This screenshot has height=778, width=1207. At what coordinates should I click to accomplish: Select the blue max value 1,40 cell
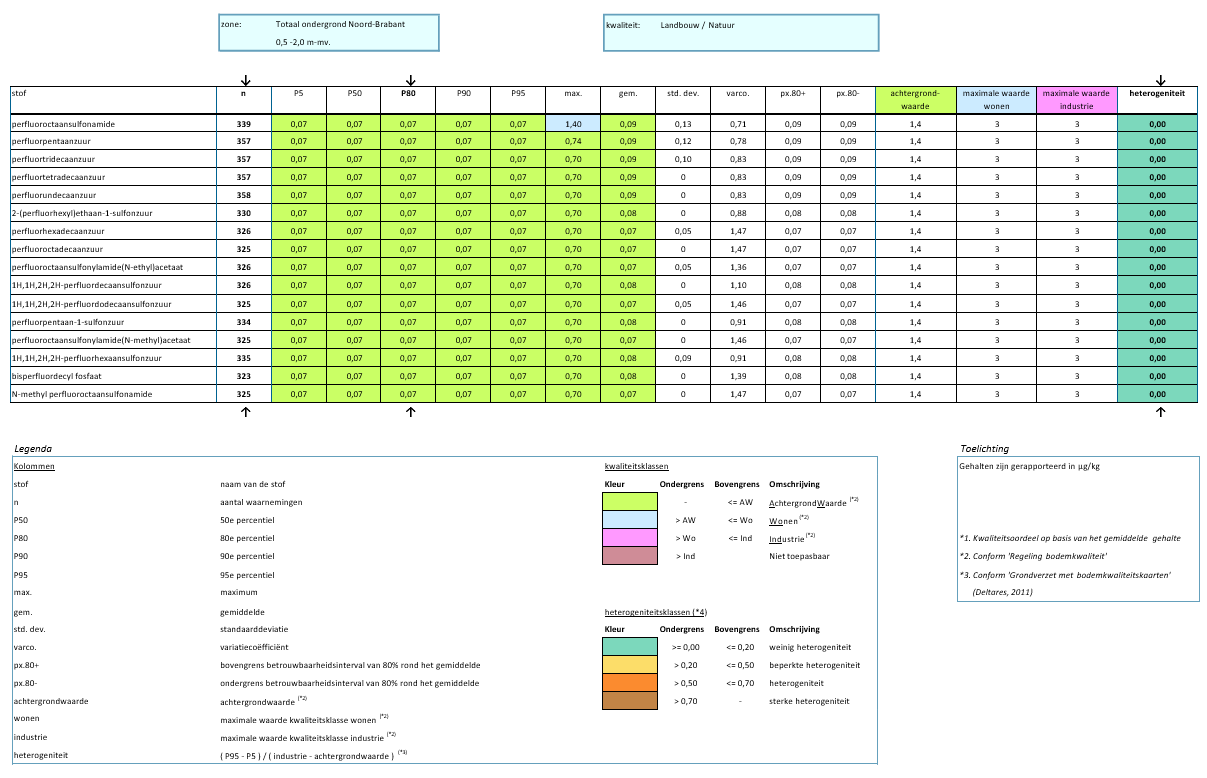point(573,123)
